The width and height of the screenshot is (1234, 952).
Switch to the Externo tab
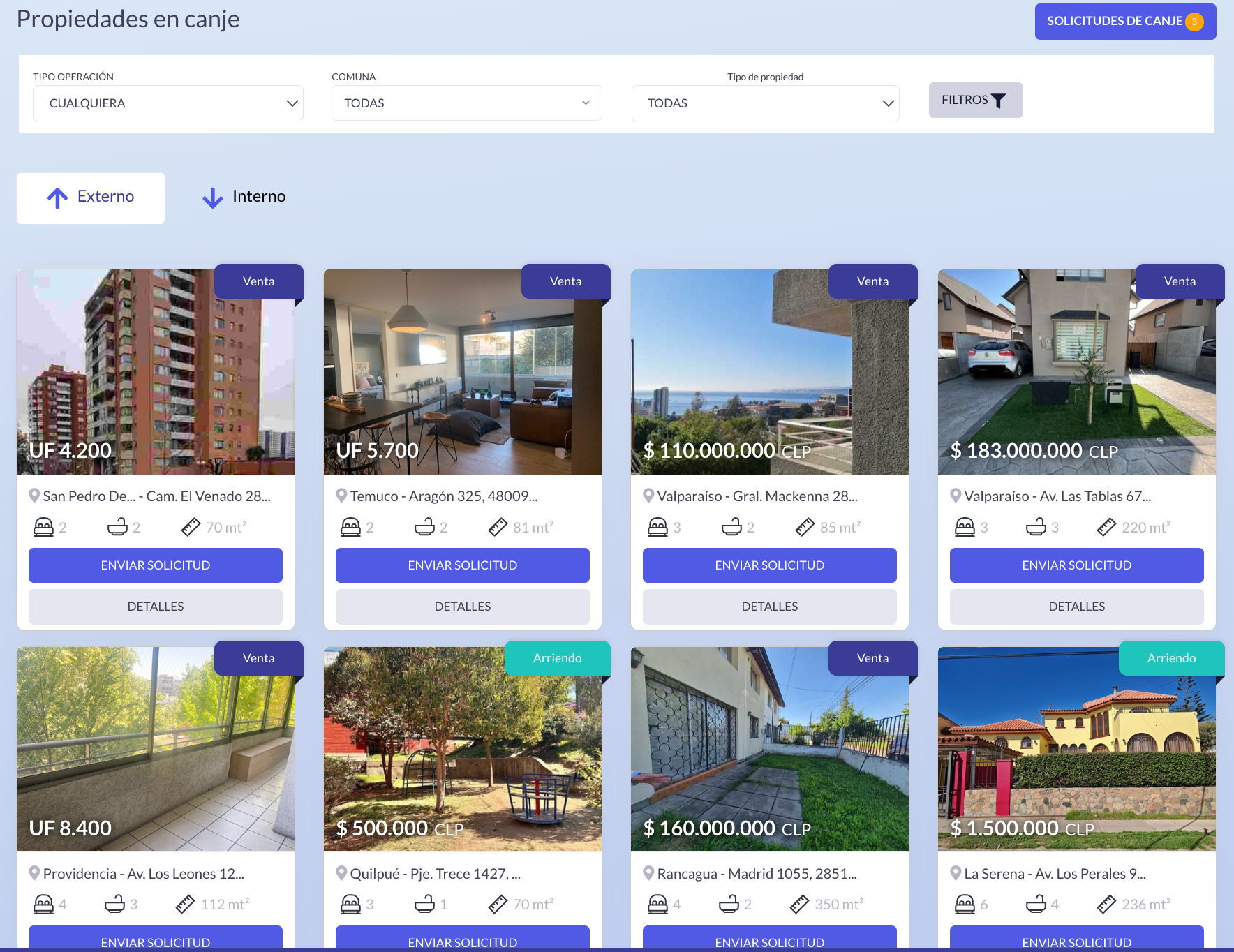(x=91, y=198)
